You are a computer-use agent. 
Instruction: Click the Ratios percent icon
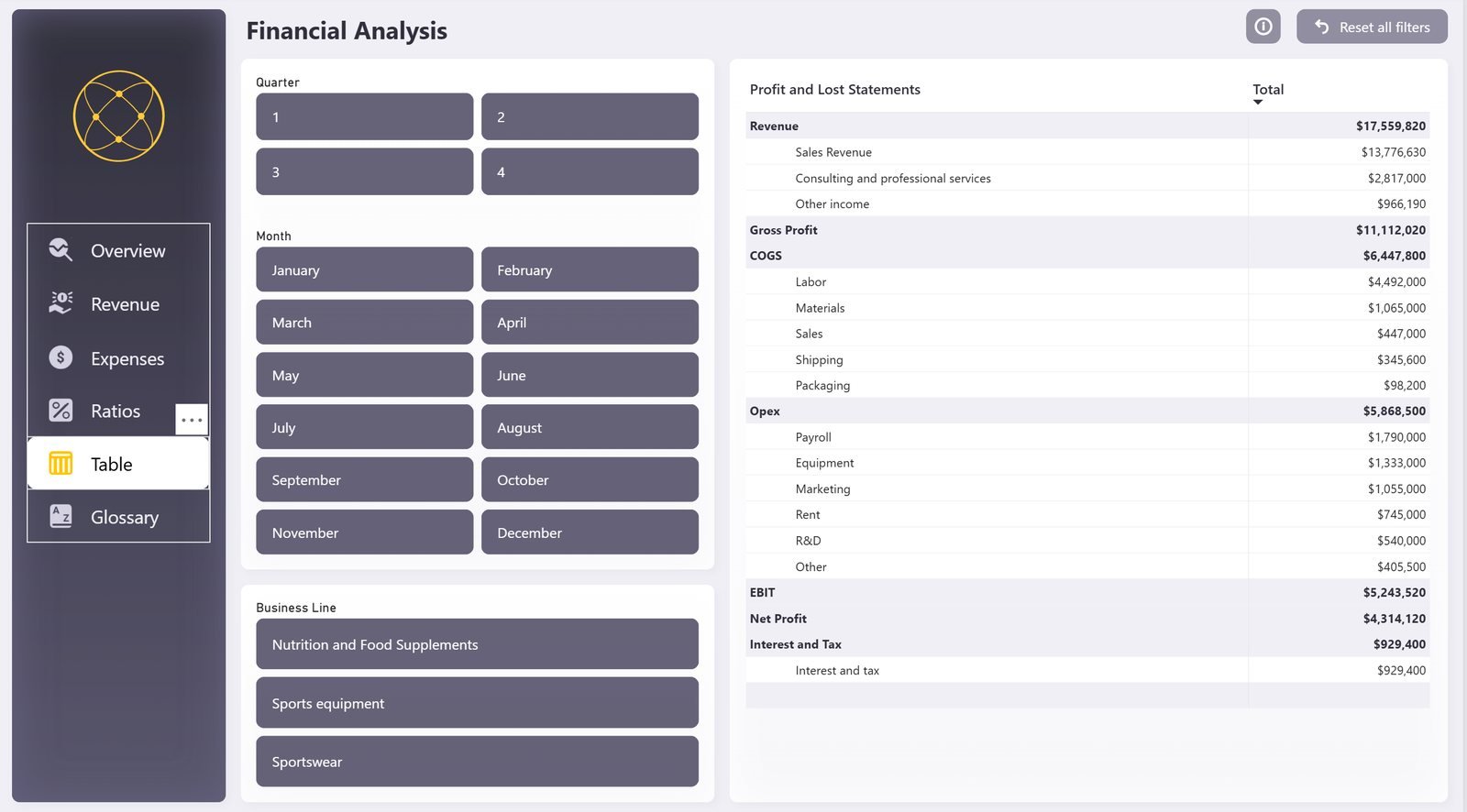coord(61,411)
